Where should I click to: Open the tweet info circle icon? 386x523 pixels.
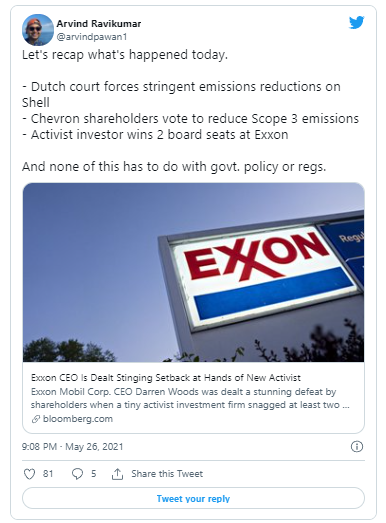tap(357, 447)
